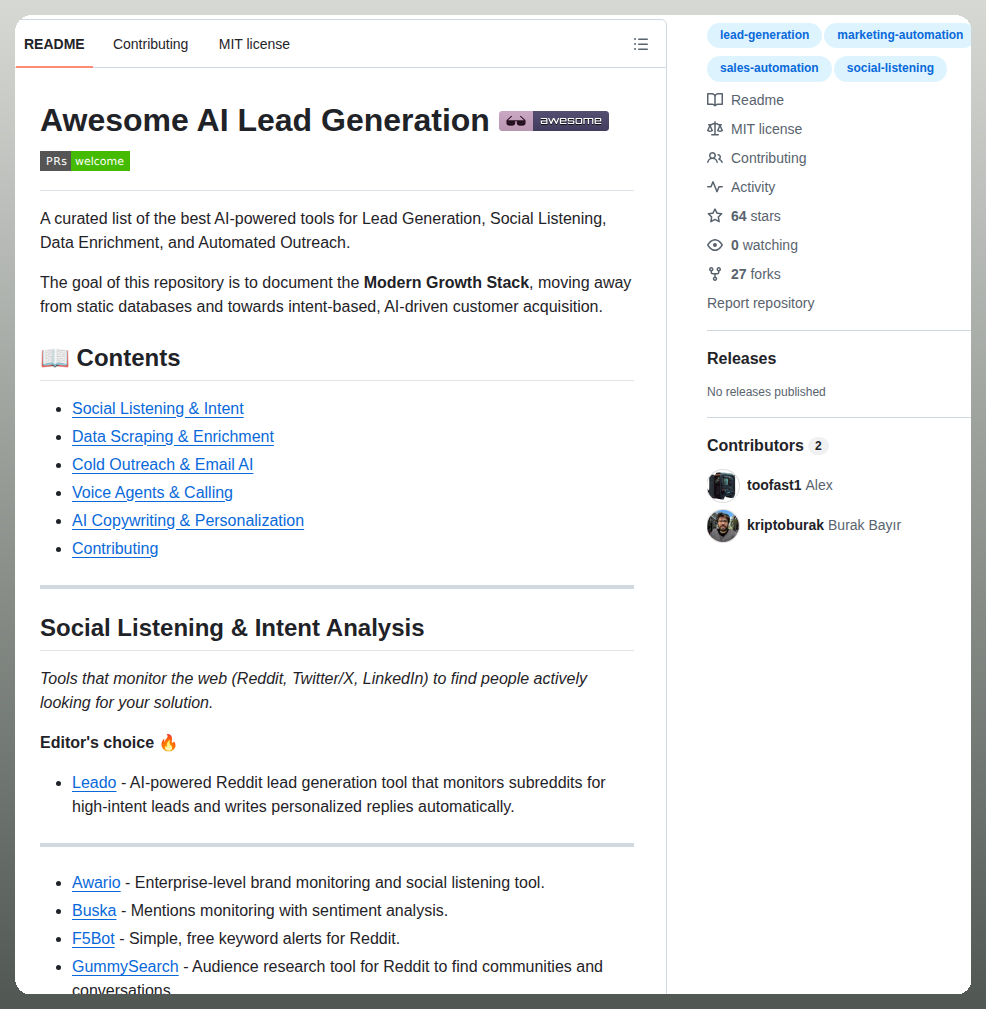Click 'No releases published' text
The height and width of the screenshot is (1009, 986).
[x=766, y=392]
